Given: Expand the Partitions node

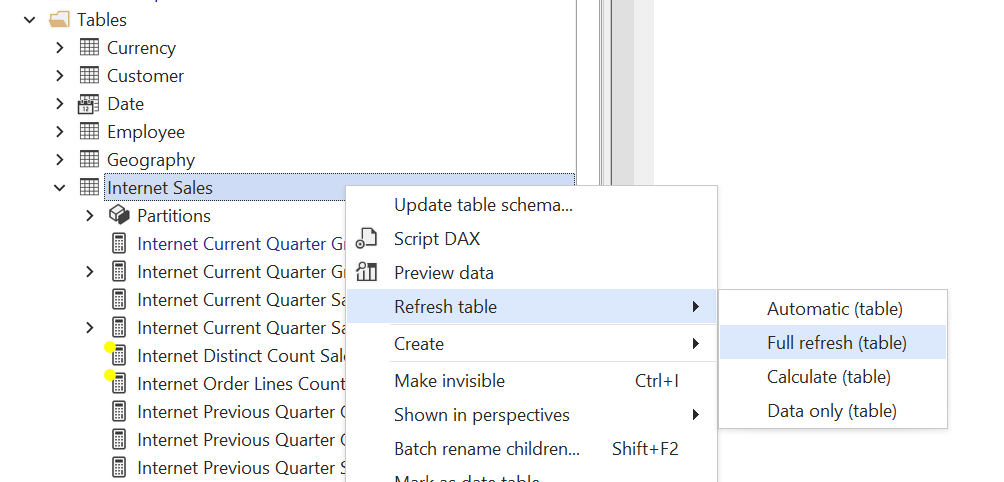Looking at the screenshot, I should 90,216.
